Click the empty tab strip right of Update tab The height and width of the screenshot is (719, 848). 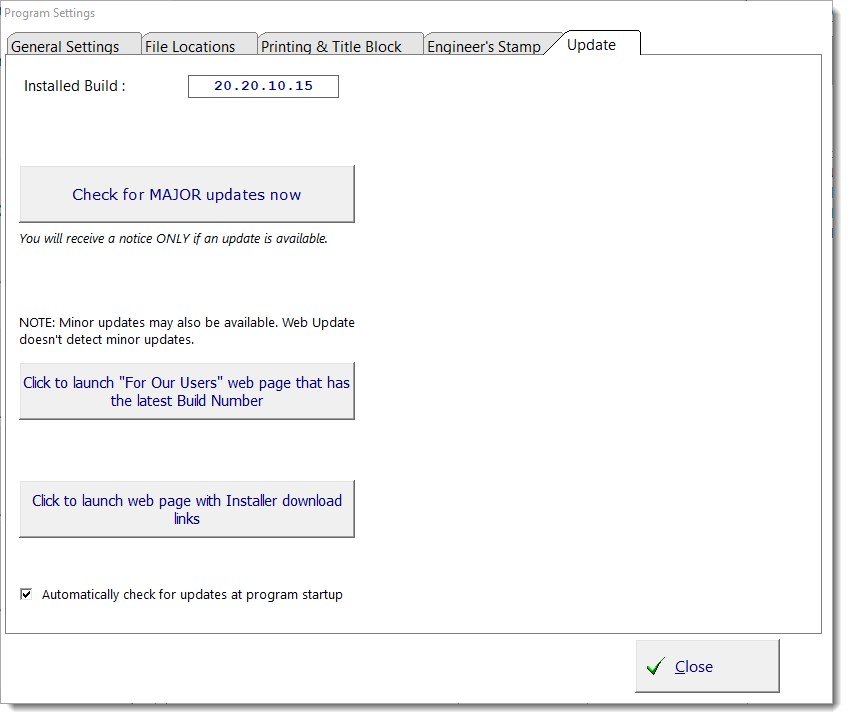[x=730, y=44]
